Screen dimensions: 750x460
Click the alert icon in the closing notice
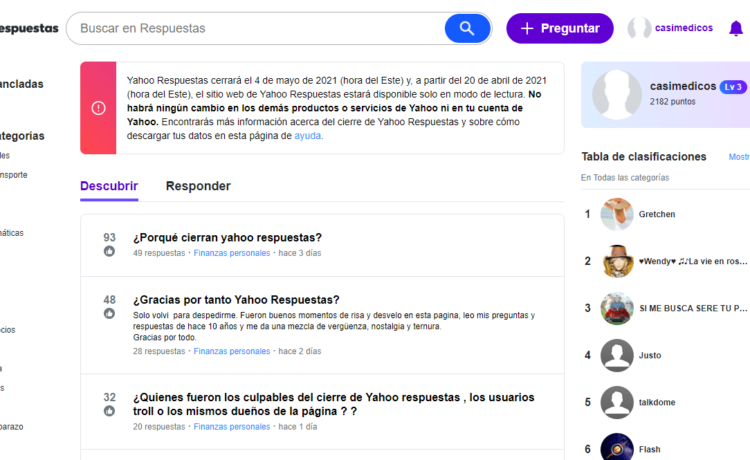click(x=98, y=108)
